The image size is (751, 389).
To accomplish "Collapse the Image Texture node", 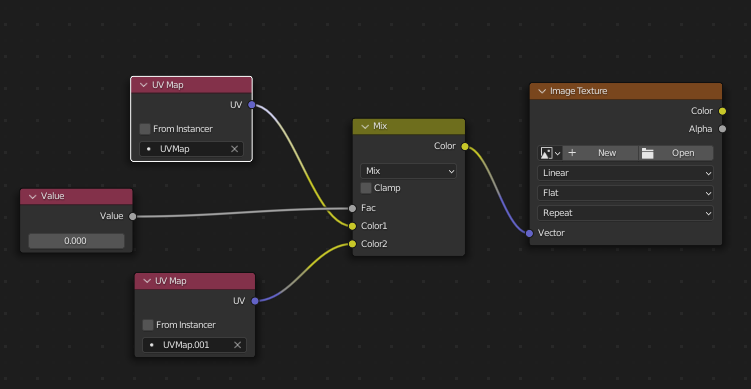I will [542, 91].
